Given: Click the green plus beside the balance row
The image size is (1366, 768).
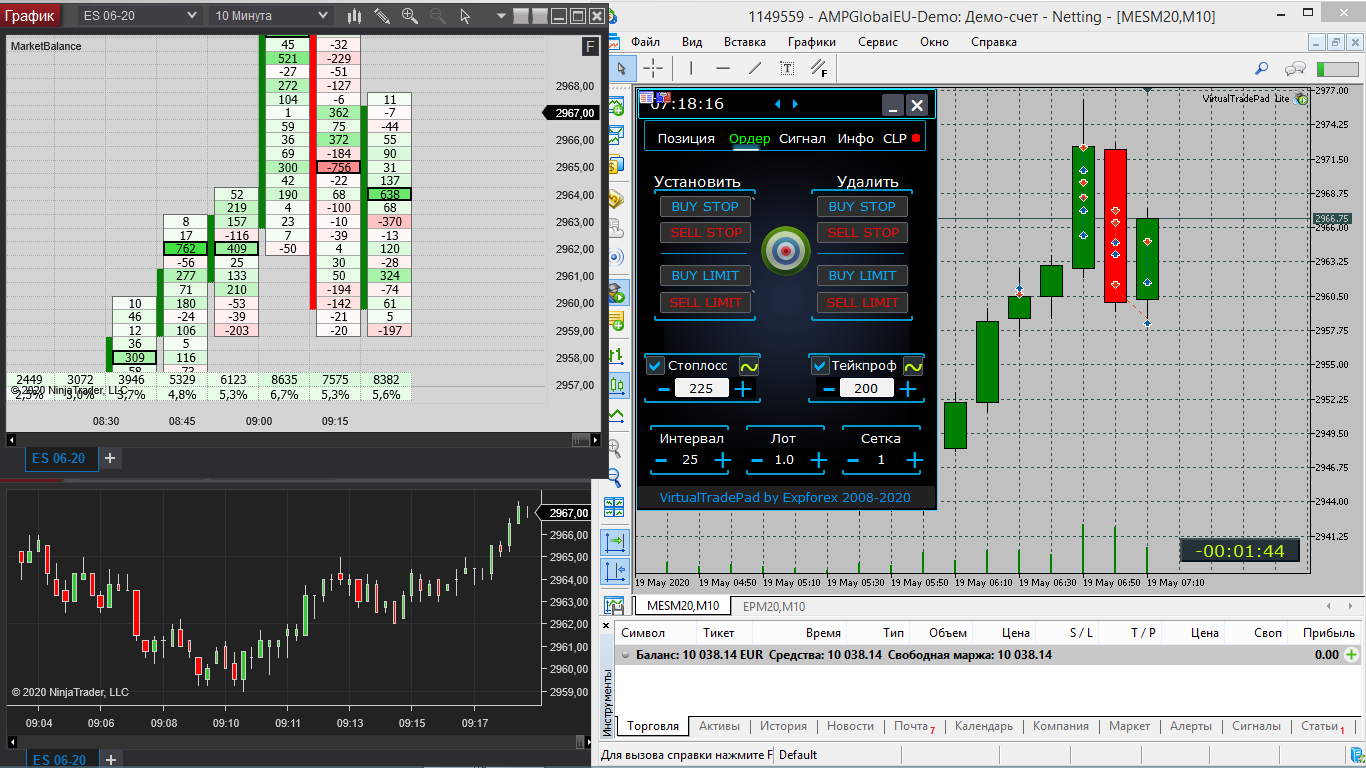Looking at the screenshot, I should tap(1352, 655).
